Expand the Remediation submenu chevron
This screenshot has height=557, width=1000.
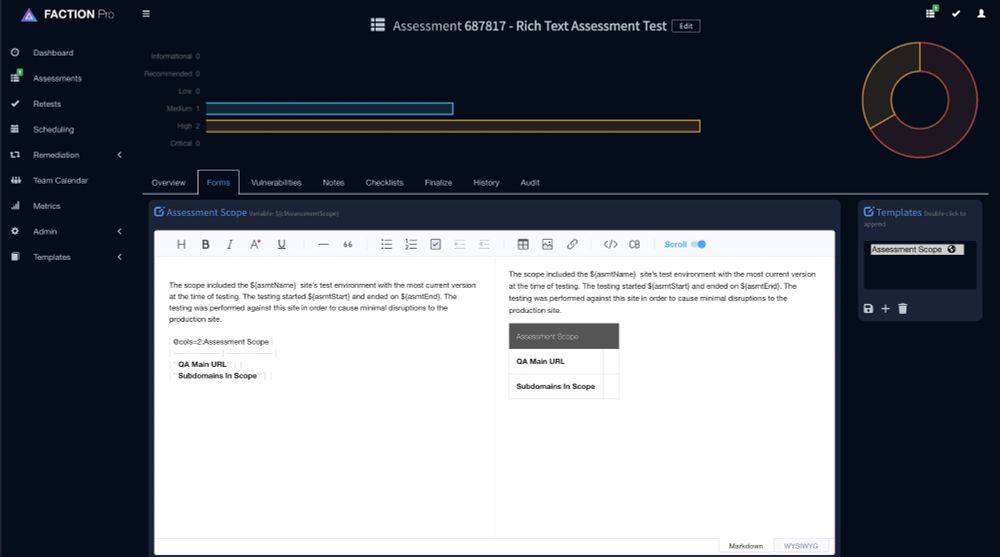(119, 155)
